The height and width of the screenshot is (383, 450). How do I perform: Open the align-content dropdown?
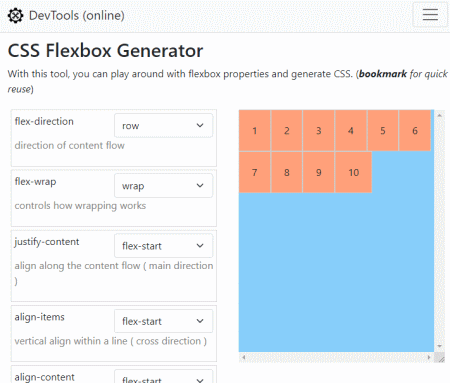pyautogui.click(x=163, y=377)
